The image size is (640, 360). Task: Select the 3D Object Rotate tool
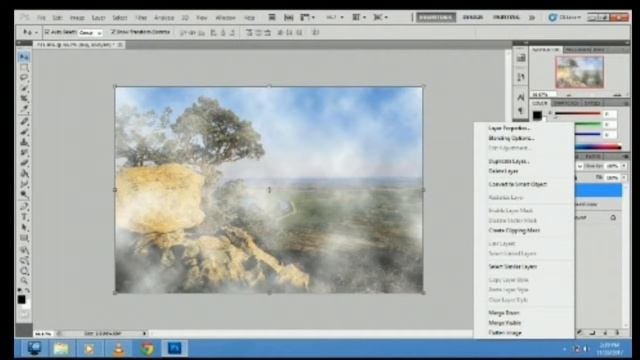[24, 249]
